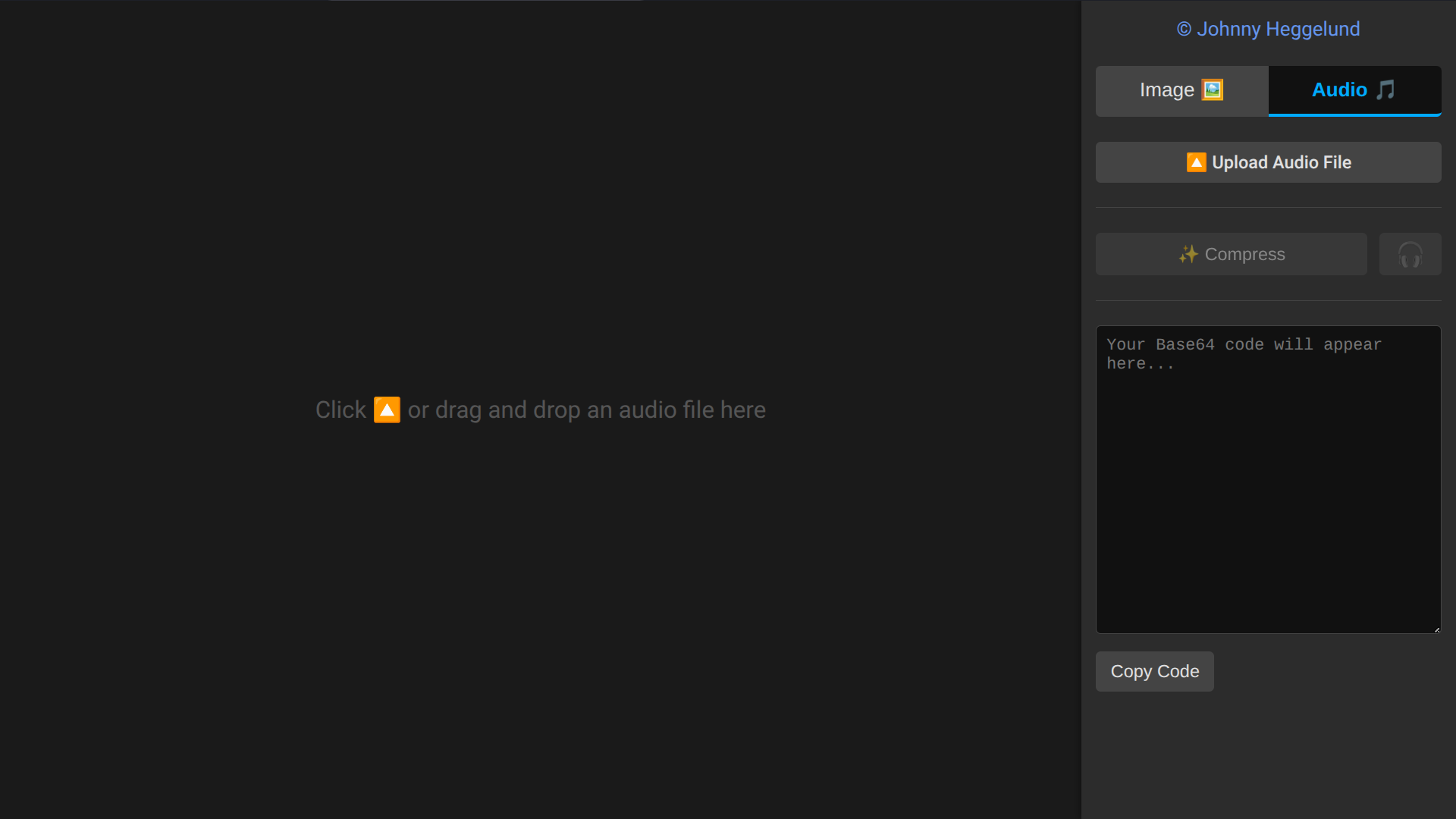Click the sparkles icon beside Compress
Image resolution: width=1456 pixels, height=819 pixels.
(1188, 254)
